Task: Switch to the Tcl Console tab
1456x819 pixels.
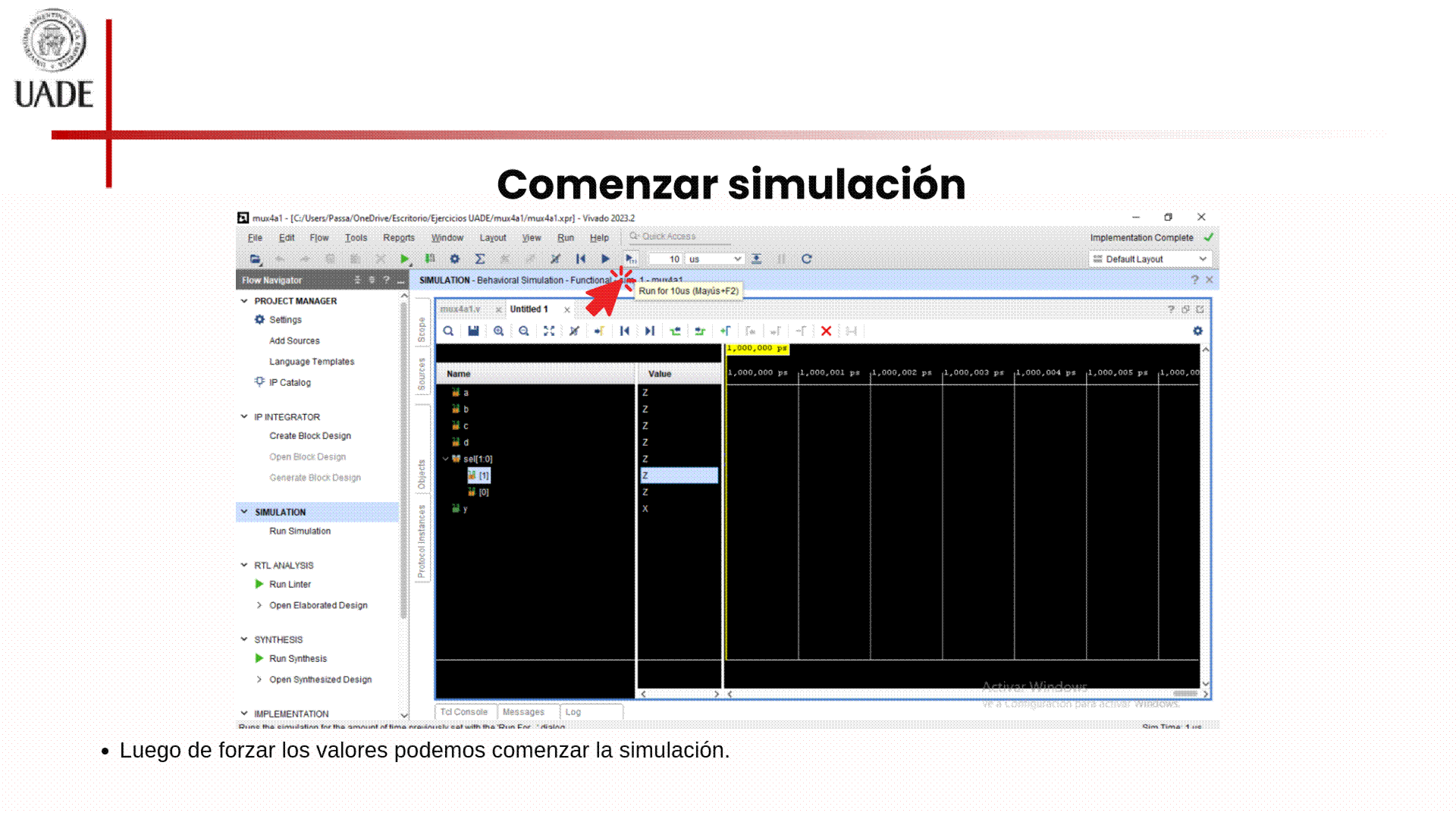Action: 464,712
